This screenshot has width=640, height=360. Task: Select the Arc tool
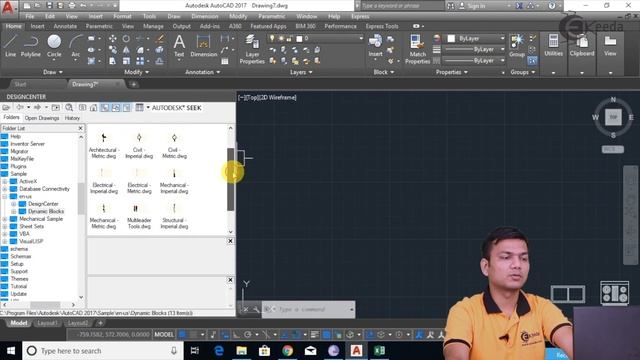point(76,45)
